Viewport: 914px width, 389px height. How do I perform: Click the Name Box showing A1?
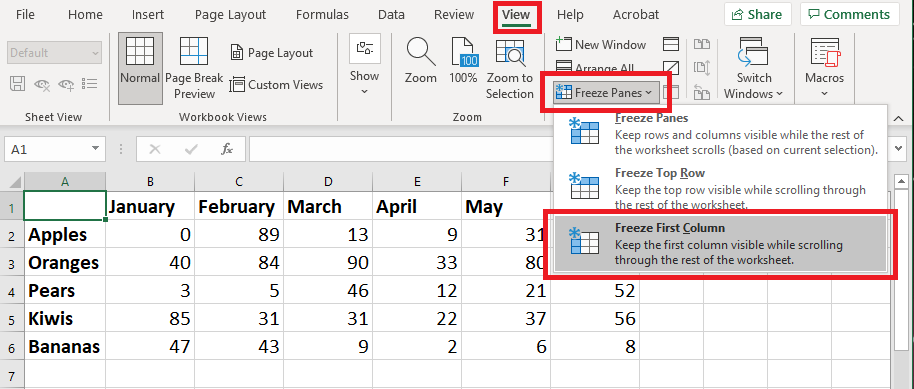47,149
